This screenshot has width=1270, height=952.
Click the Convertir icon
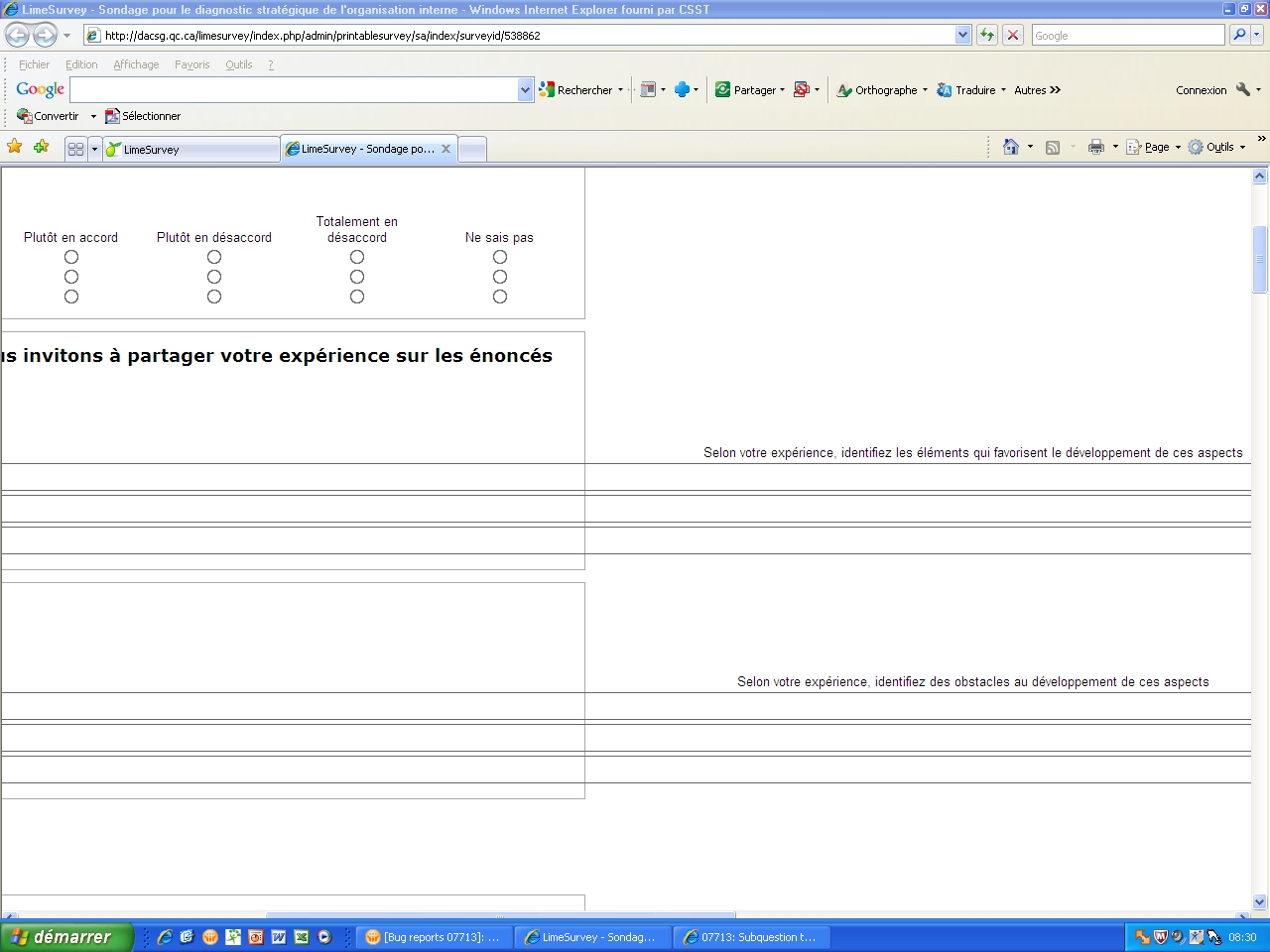click(25, 116)
